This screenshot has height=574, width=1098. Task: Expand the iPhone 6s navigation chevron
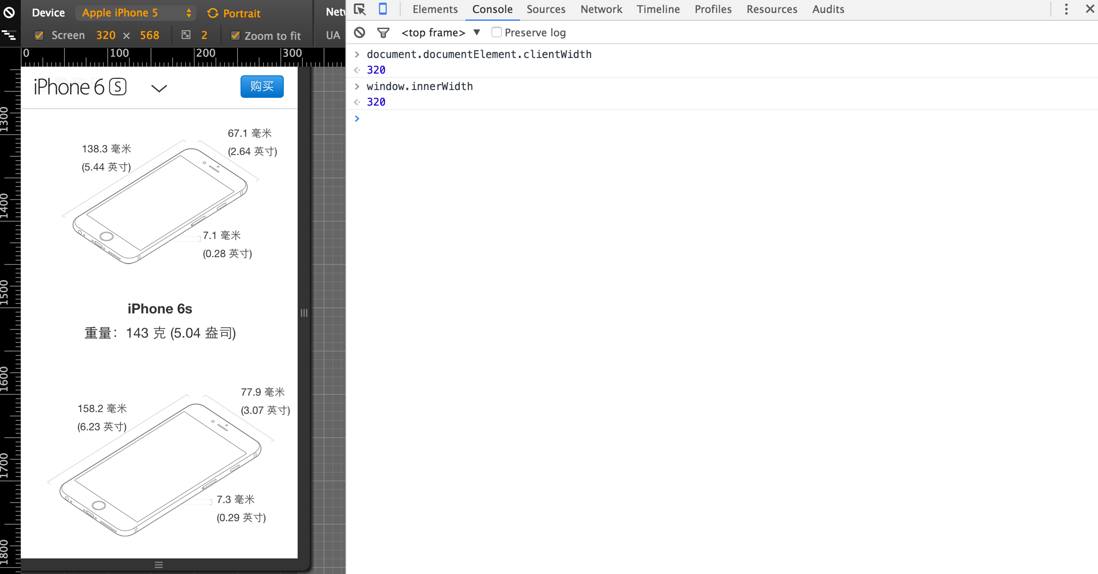pyautogui.click(x=160, y=88)
